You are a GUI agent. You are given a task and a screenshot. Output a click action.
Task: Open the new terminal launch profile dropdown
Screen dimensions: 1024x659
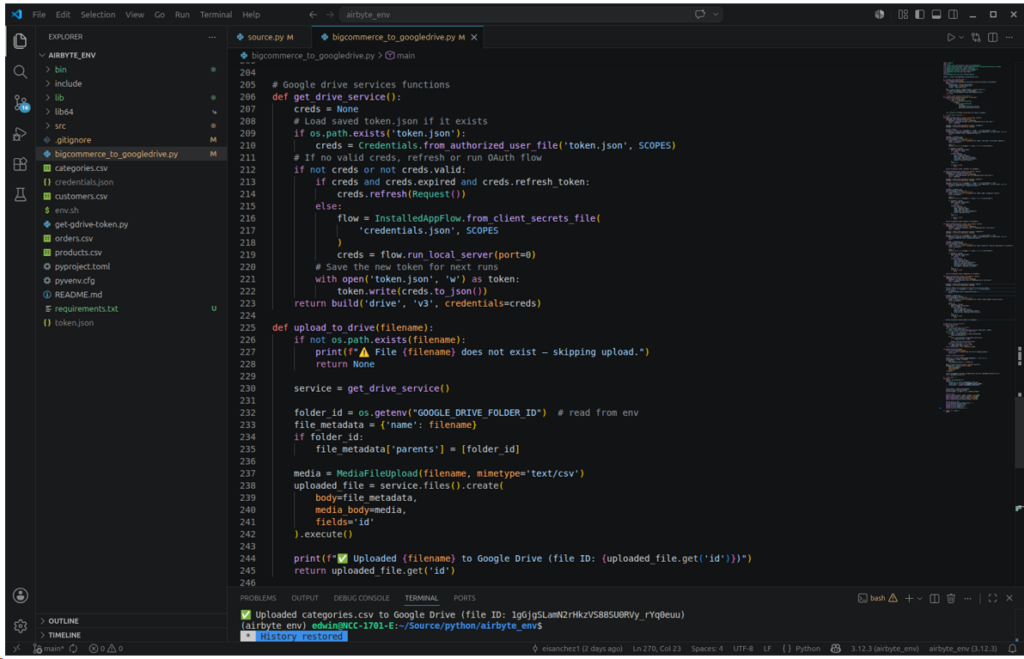point(920,598)
